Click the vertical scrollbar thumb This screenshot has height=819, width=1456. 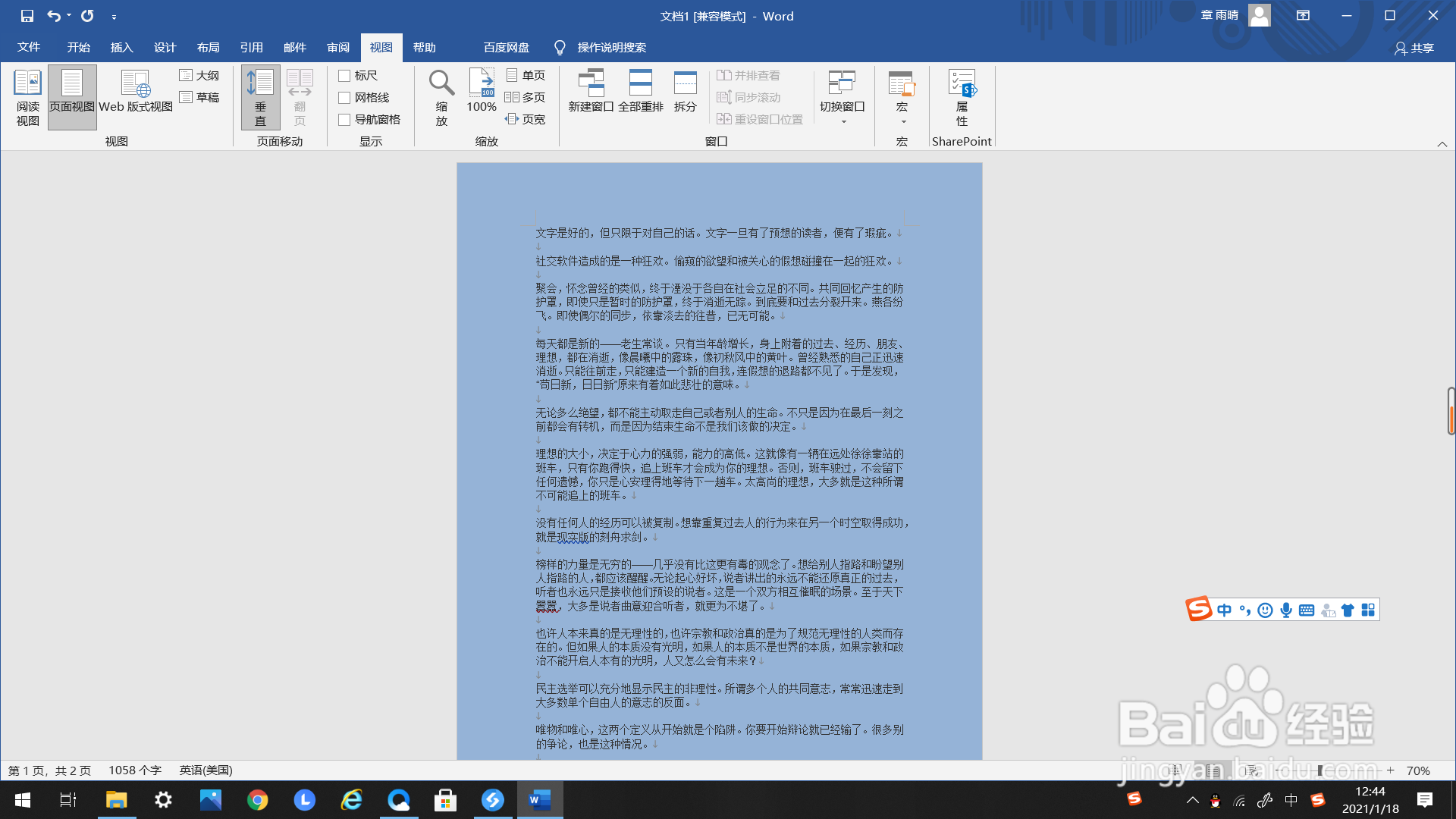pos(1451,410)
